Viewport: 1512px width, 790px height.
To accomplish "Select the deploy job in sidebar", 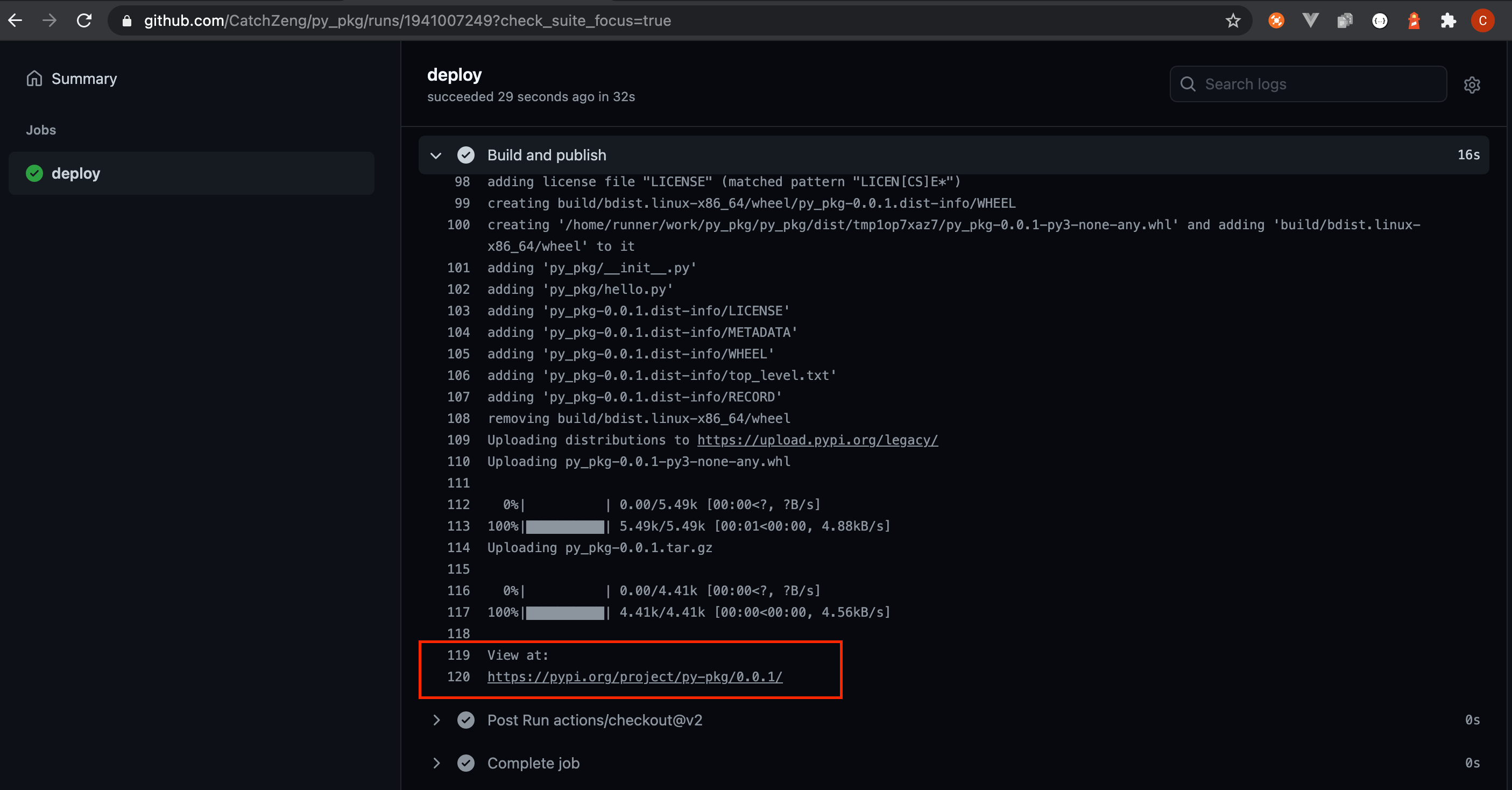I will point(192,173).
